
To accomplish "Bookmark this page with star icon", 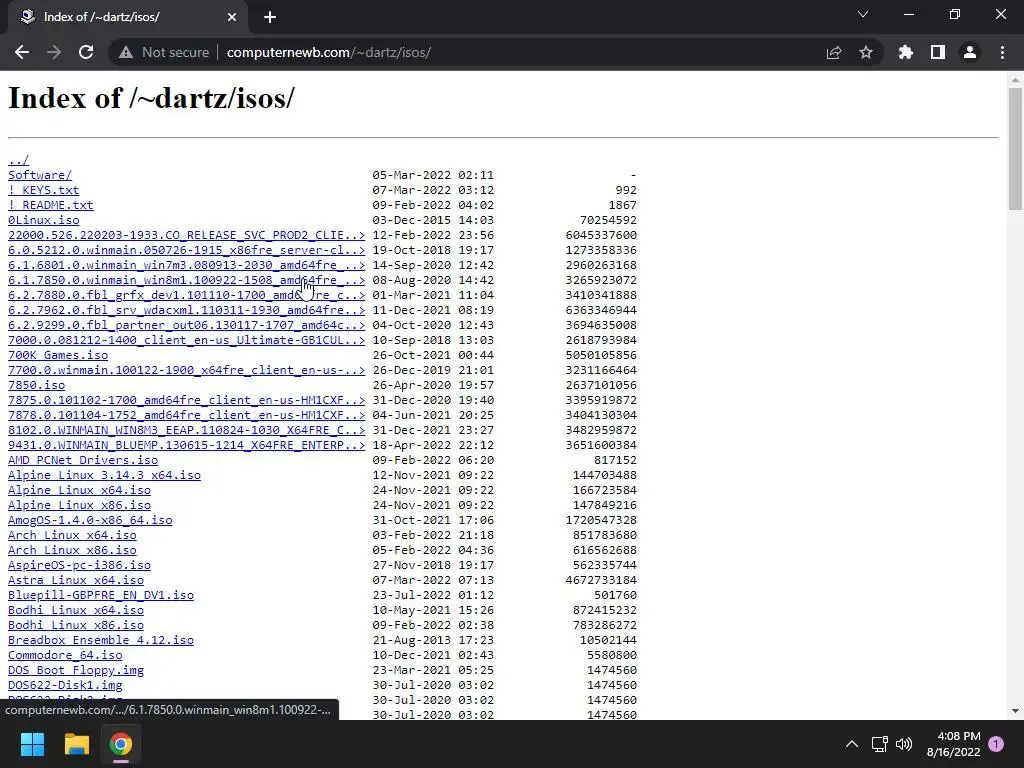I will 866,52.
